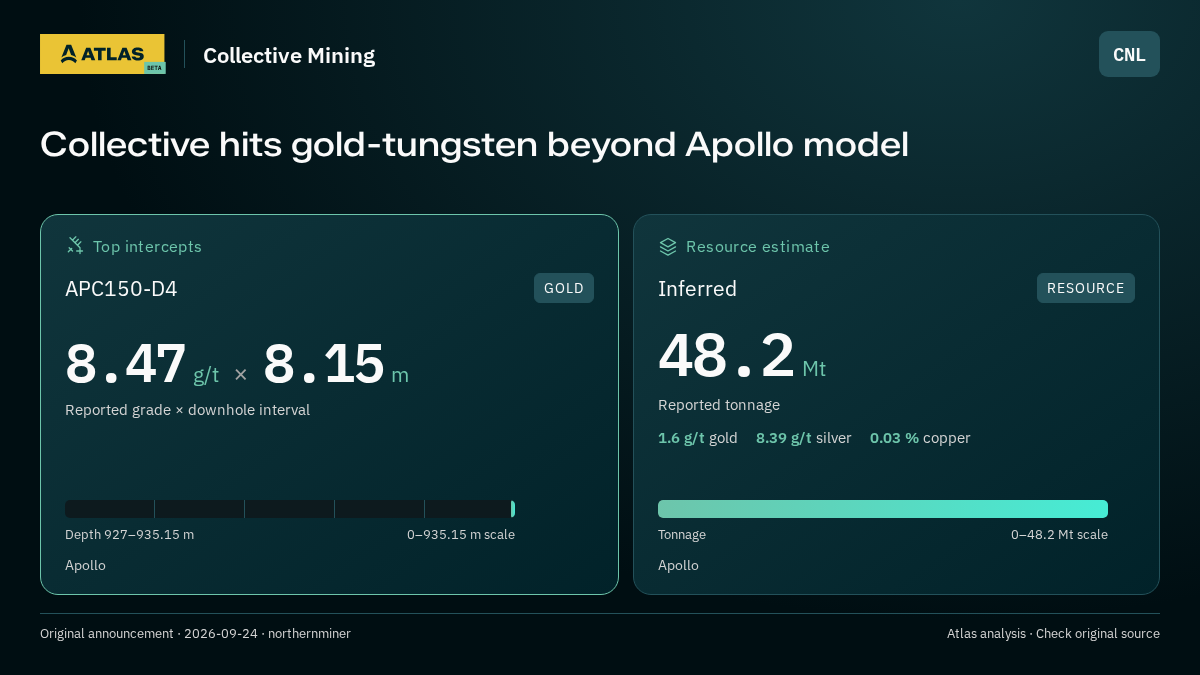Click the Original announcement footer source
The image size is (1200, 675).
click(195, 634)
